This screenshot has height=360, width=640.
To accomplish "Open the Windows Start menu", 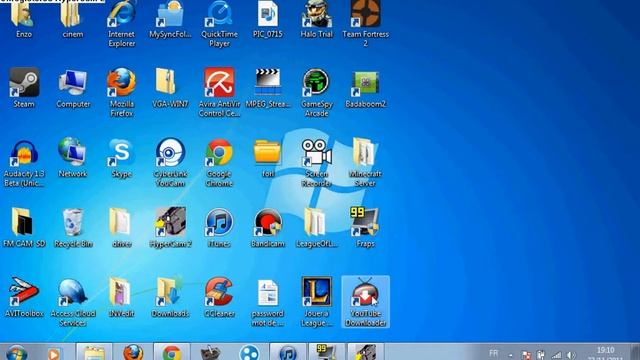I will pos(16,352).
